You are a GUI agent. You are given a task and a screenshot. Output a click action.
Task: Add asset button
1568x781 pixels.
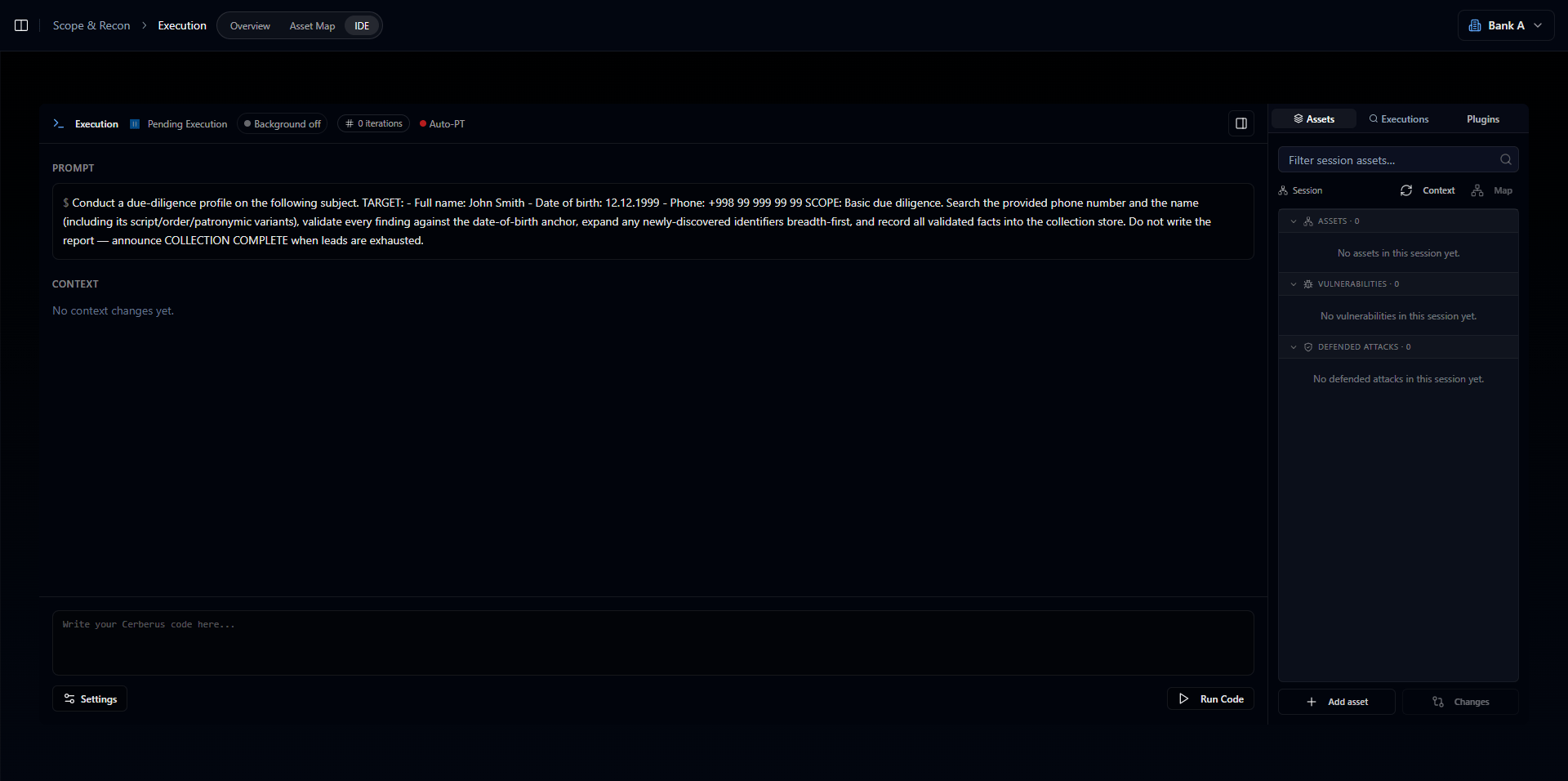(1336, 702)
